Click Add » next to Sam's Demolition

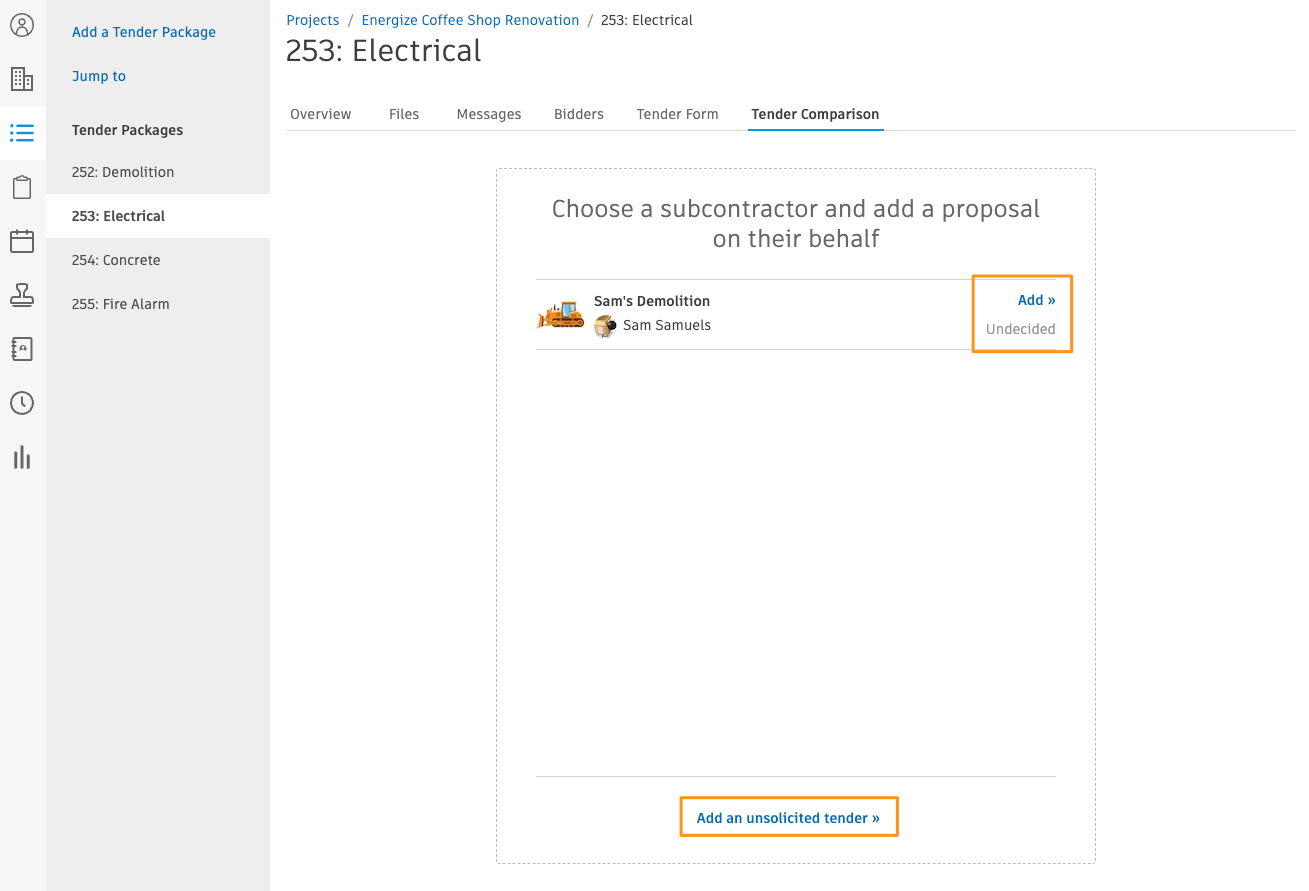click(x=1037, y=300)
